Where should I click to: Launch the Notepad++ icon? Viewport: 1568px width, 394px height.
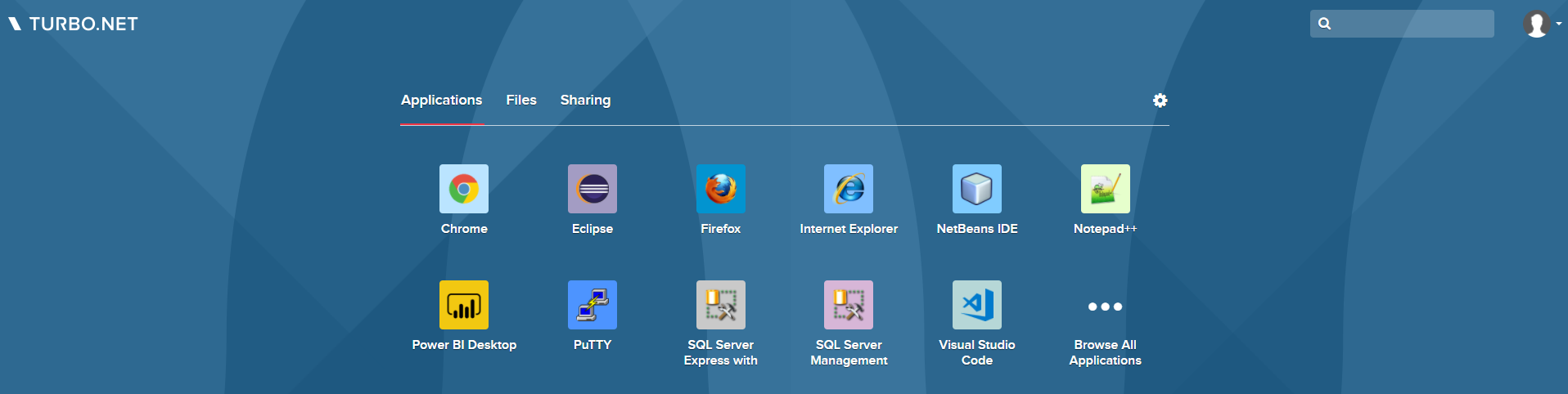point(1106,189)
